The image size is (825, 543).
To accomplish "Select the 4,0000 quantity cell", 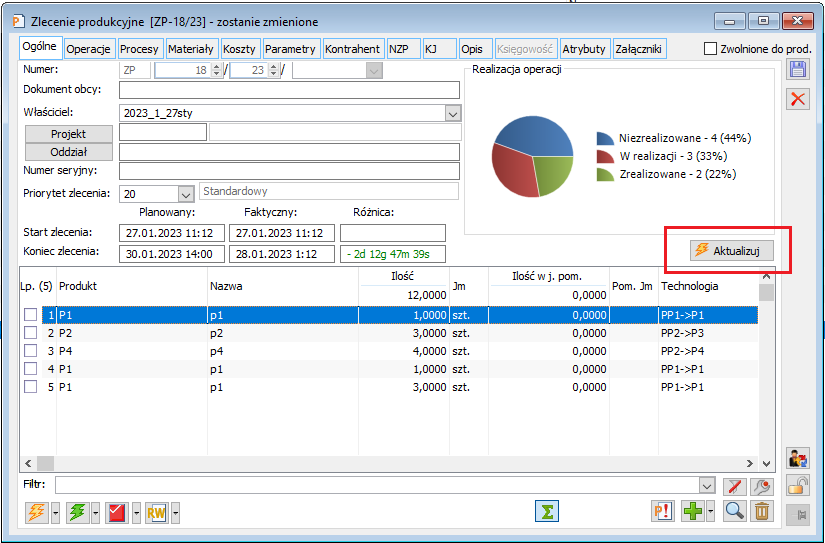I will click(x=404, y=351).
